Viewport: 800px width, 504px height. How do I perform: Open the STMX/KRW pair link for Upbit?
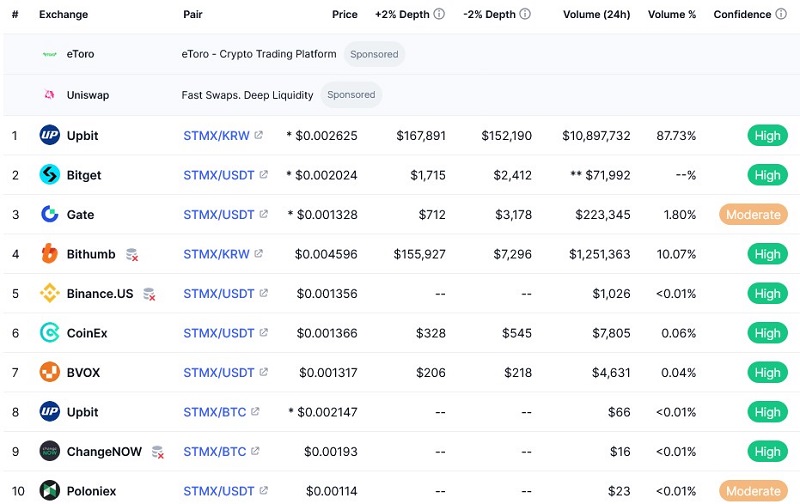click(216, 135)
